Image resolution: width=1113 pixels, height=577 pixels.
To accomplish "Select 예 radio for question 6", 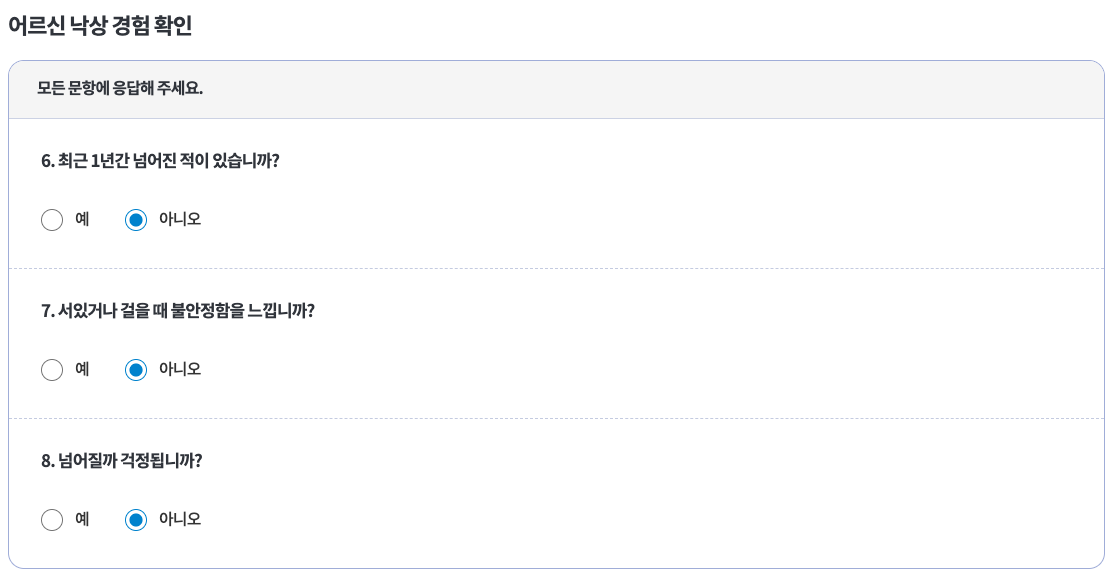I will (52, 220).
